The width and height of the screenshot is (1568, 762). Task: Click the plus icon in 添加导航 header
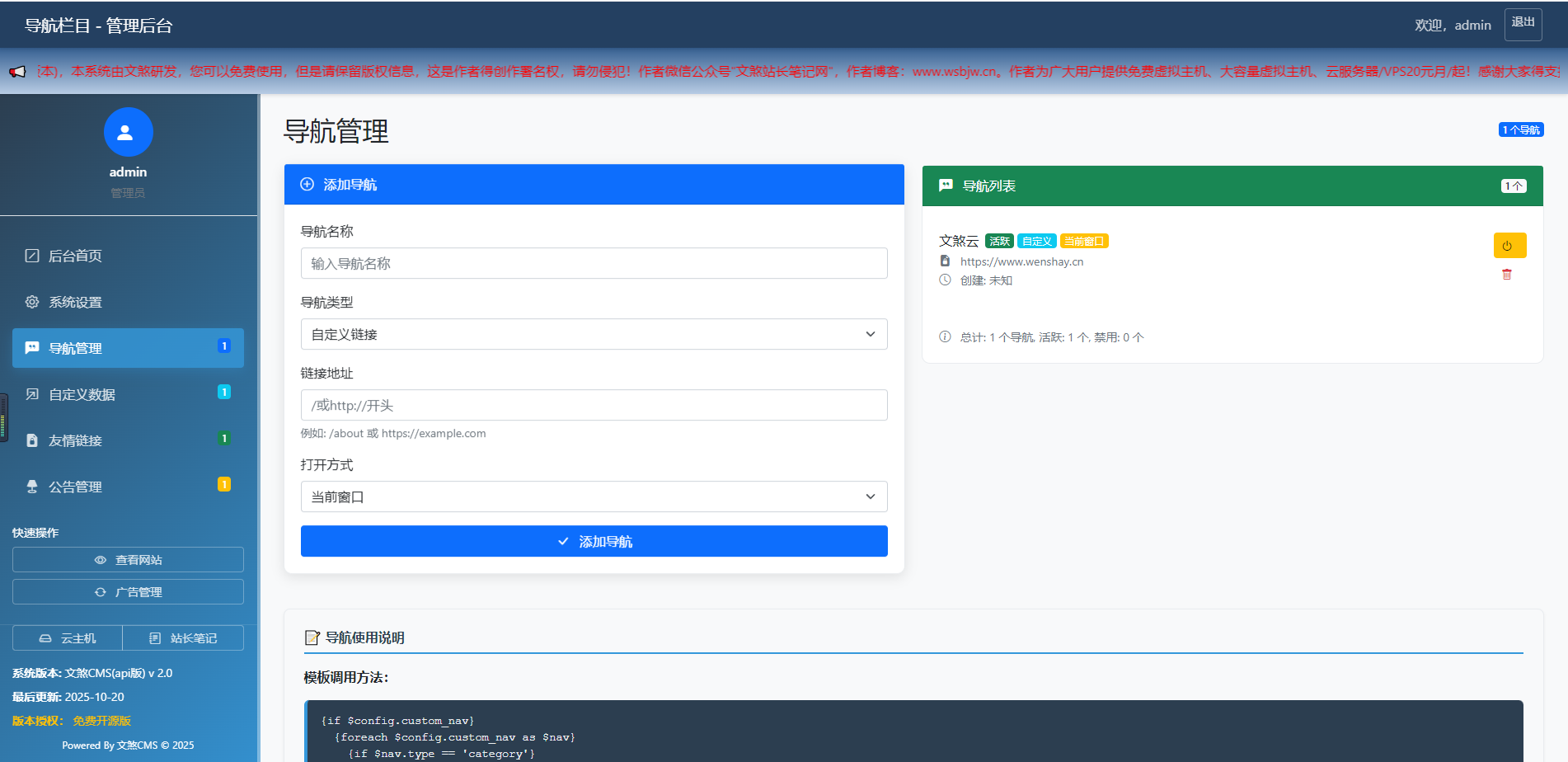[307, 185]
